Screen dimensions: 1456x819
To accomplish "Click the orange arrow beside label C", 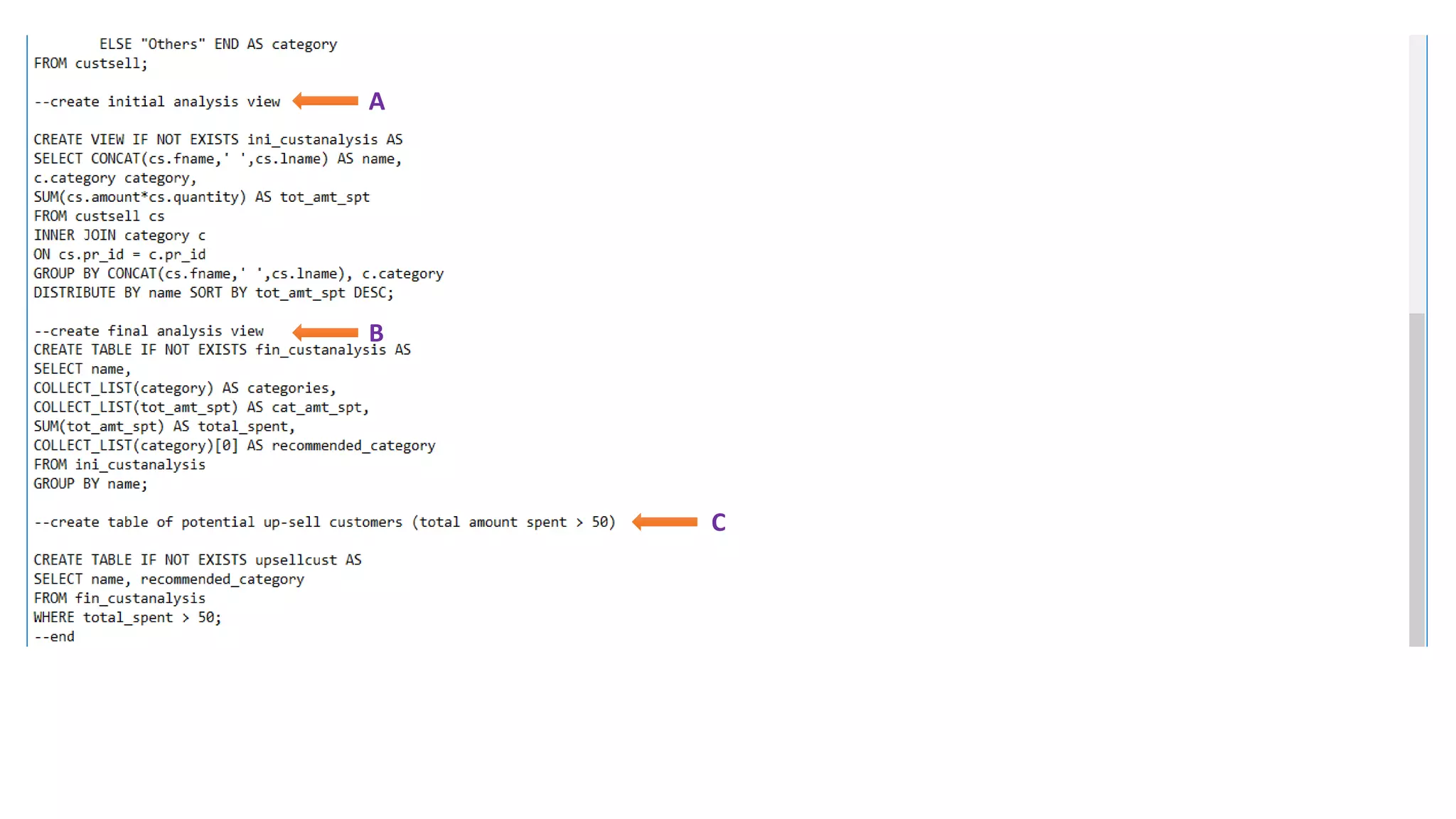I will 665,522.
